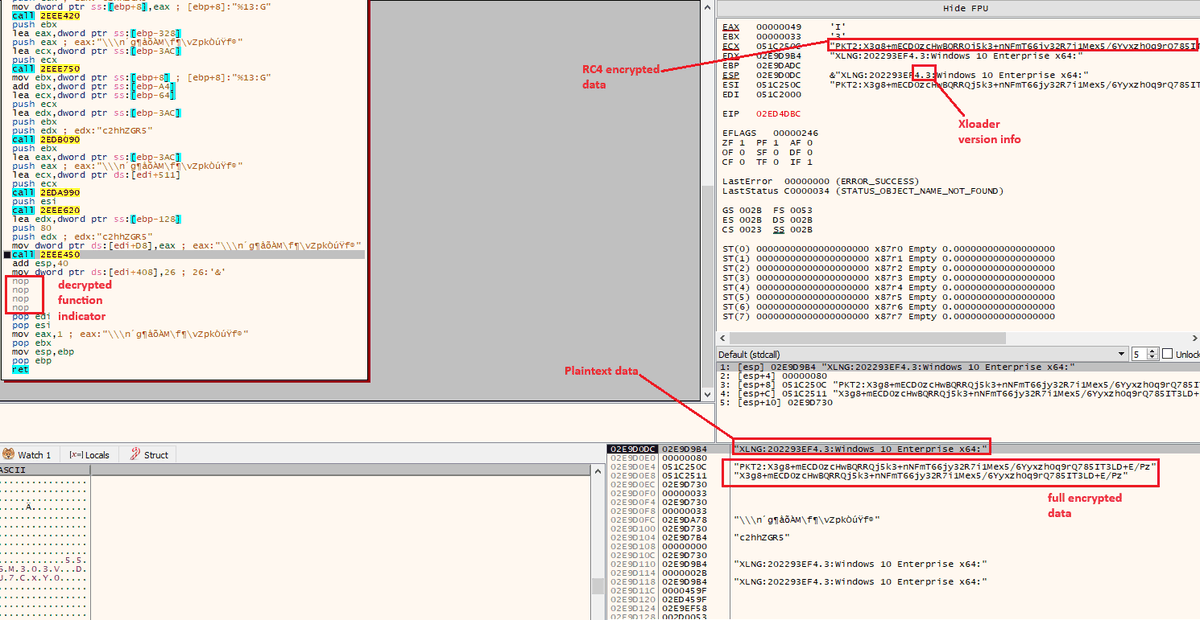1200x620 pixels.
Task: Click the PF flag in registers
Action: pyautogui.click(x=768, y=142)
